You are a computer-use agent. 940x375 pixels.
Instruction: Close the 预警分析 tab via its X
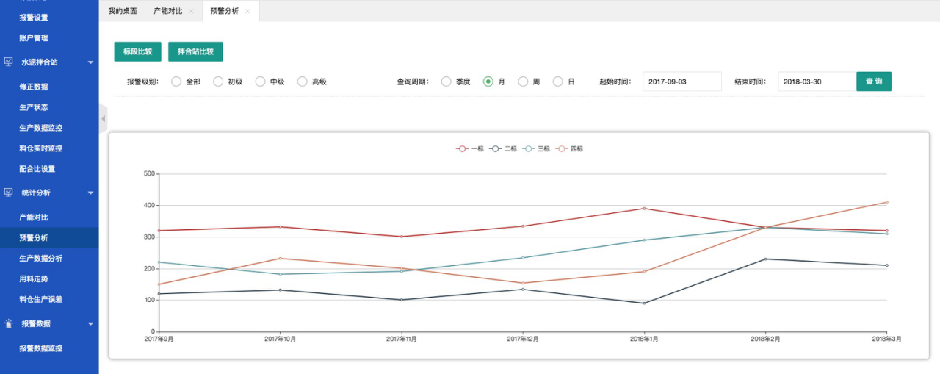pos(247,11)
